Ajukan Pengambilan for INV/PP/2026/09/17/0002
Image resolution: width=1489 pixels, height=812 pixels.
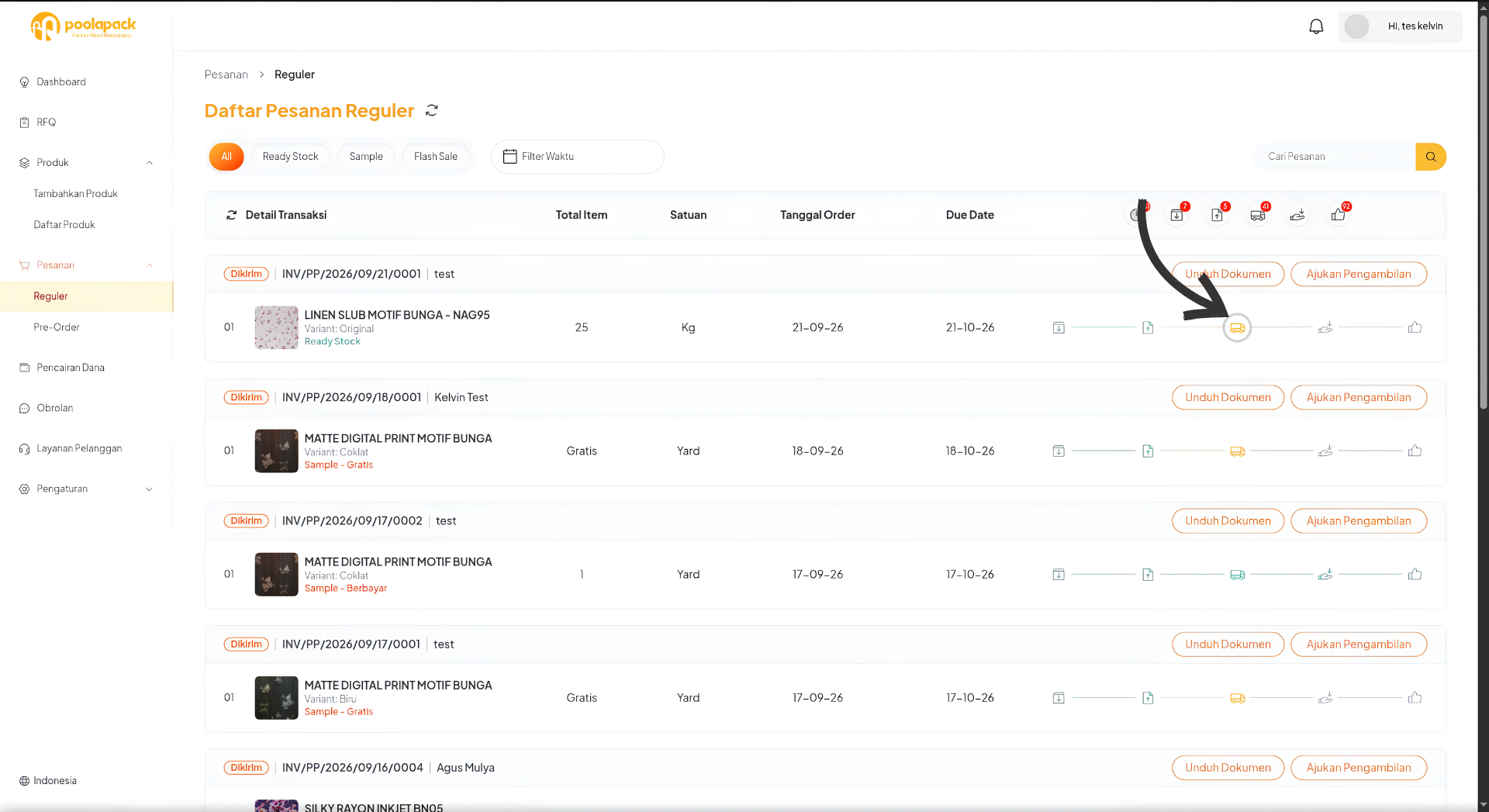click(x=1359, y=521)
